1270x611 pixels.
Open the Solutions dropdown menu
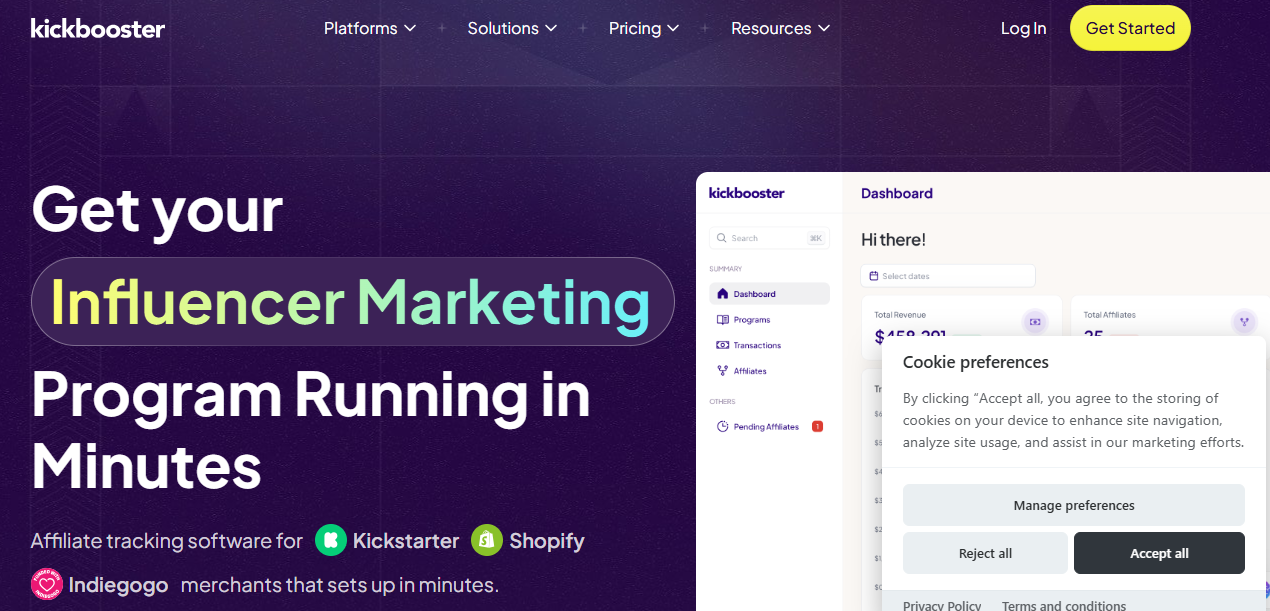pos(512,28)
